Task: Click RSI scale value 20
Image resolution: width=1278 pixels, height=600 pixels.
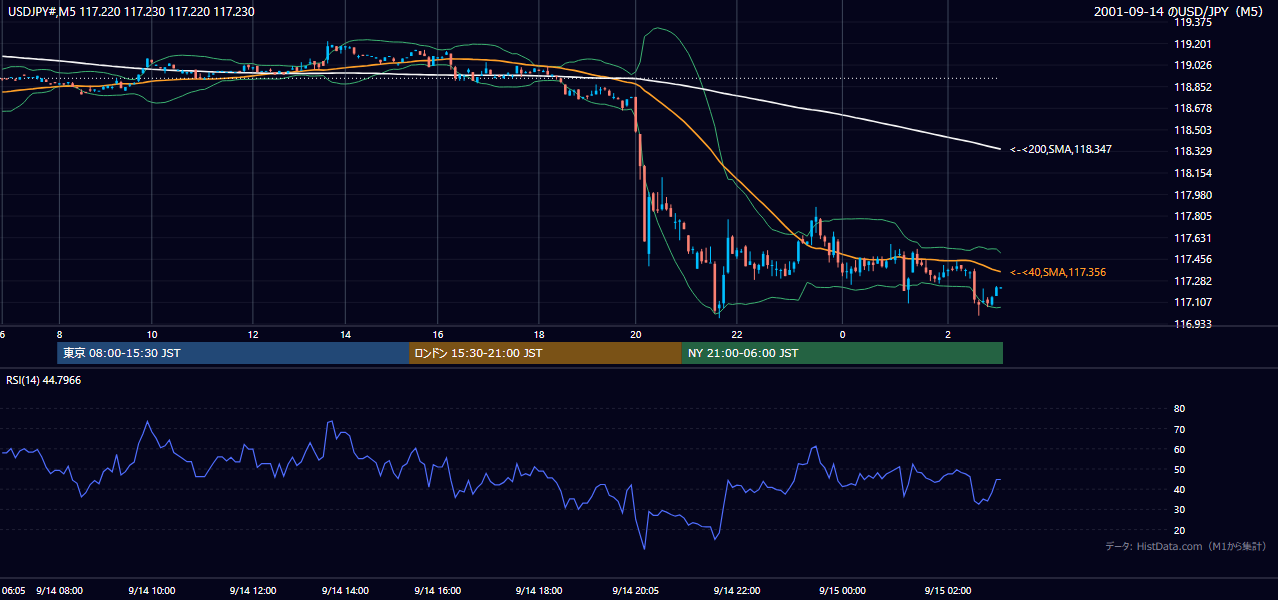Action: point(1179,530)
